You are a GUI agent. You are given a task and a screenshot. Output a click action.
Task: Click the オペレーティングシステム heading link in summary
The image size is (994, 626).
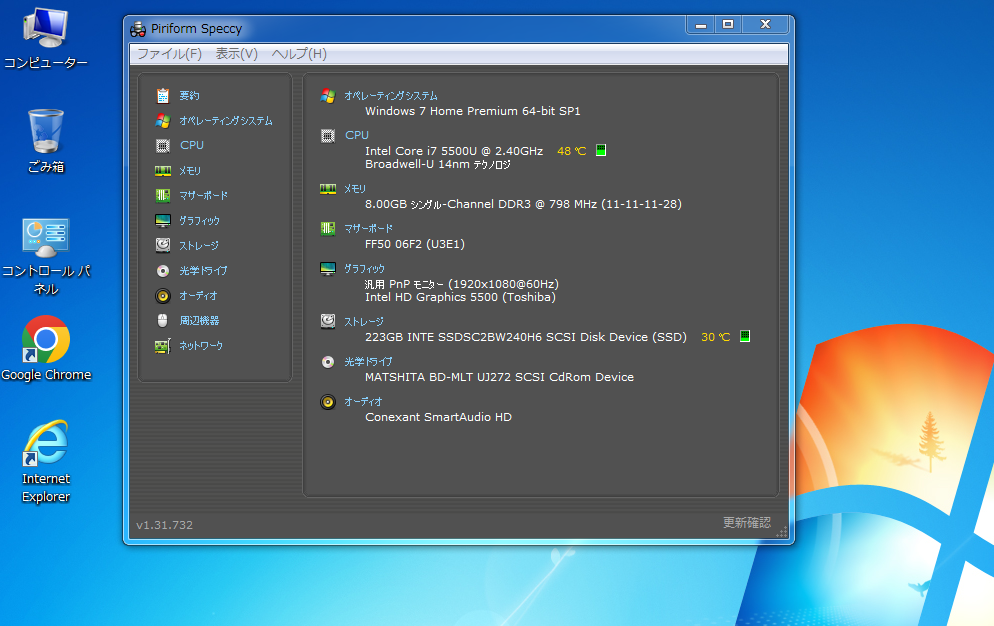tap(390, 96)
